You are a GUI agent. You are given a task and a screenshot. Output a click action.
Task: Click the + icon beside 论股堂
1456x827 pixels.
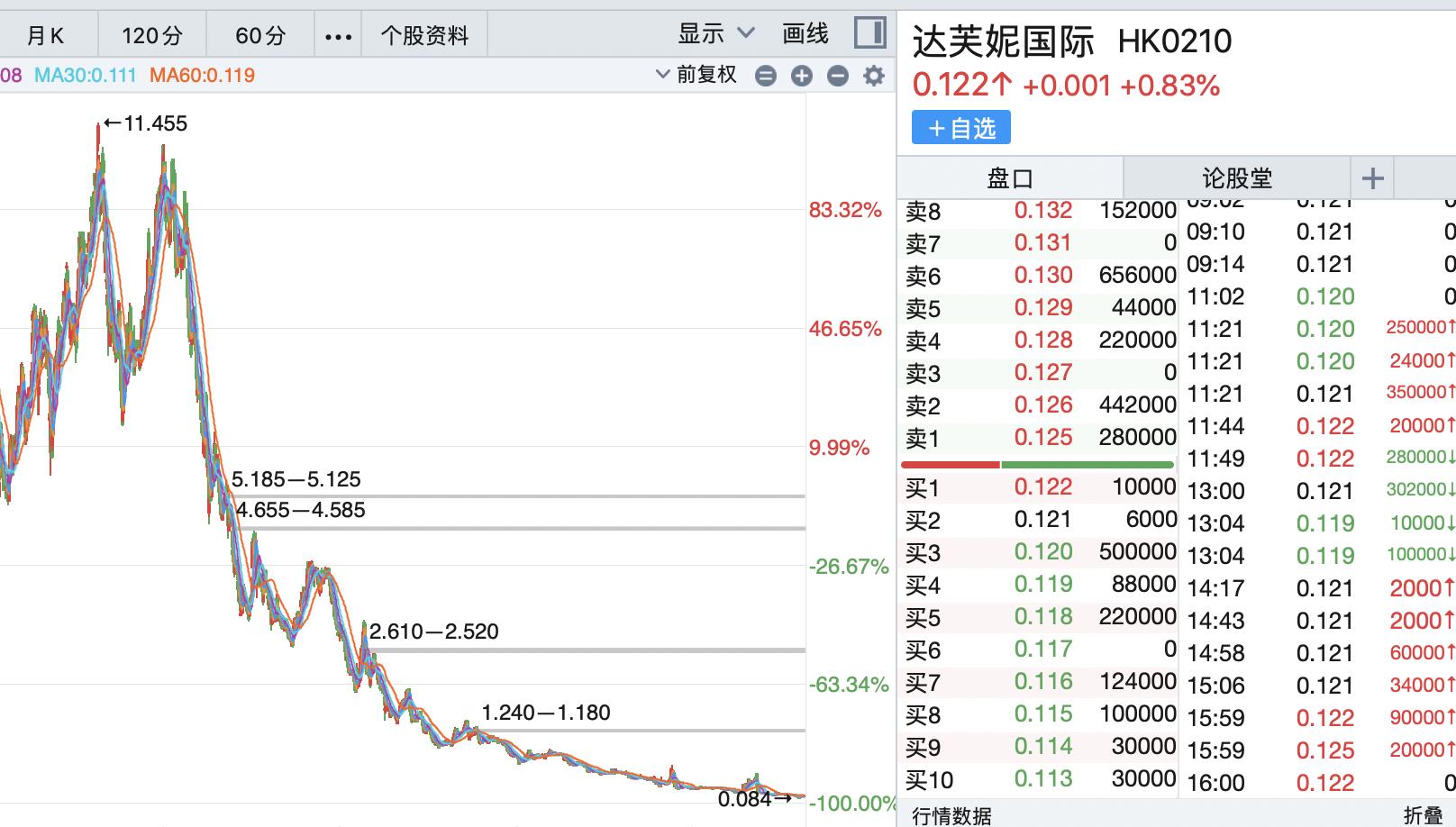[1372, 177]
